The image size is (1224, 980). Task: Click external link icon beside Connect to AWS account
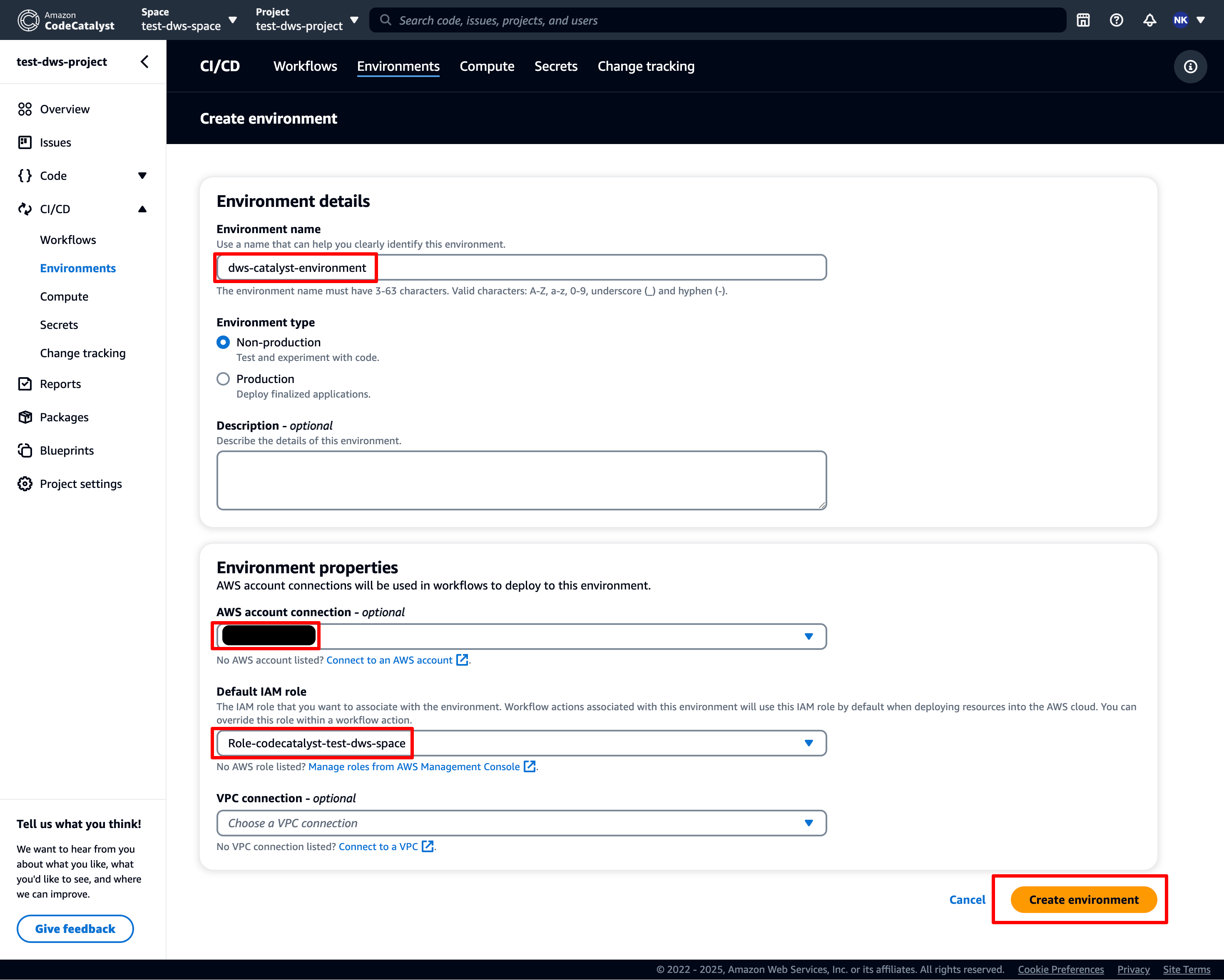pos(462,660)
